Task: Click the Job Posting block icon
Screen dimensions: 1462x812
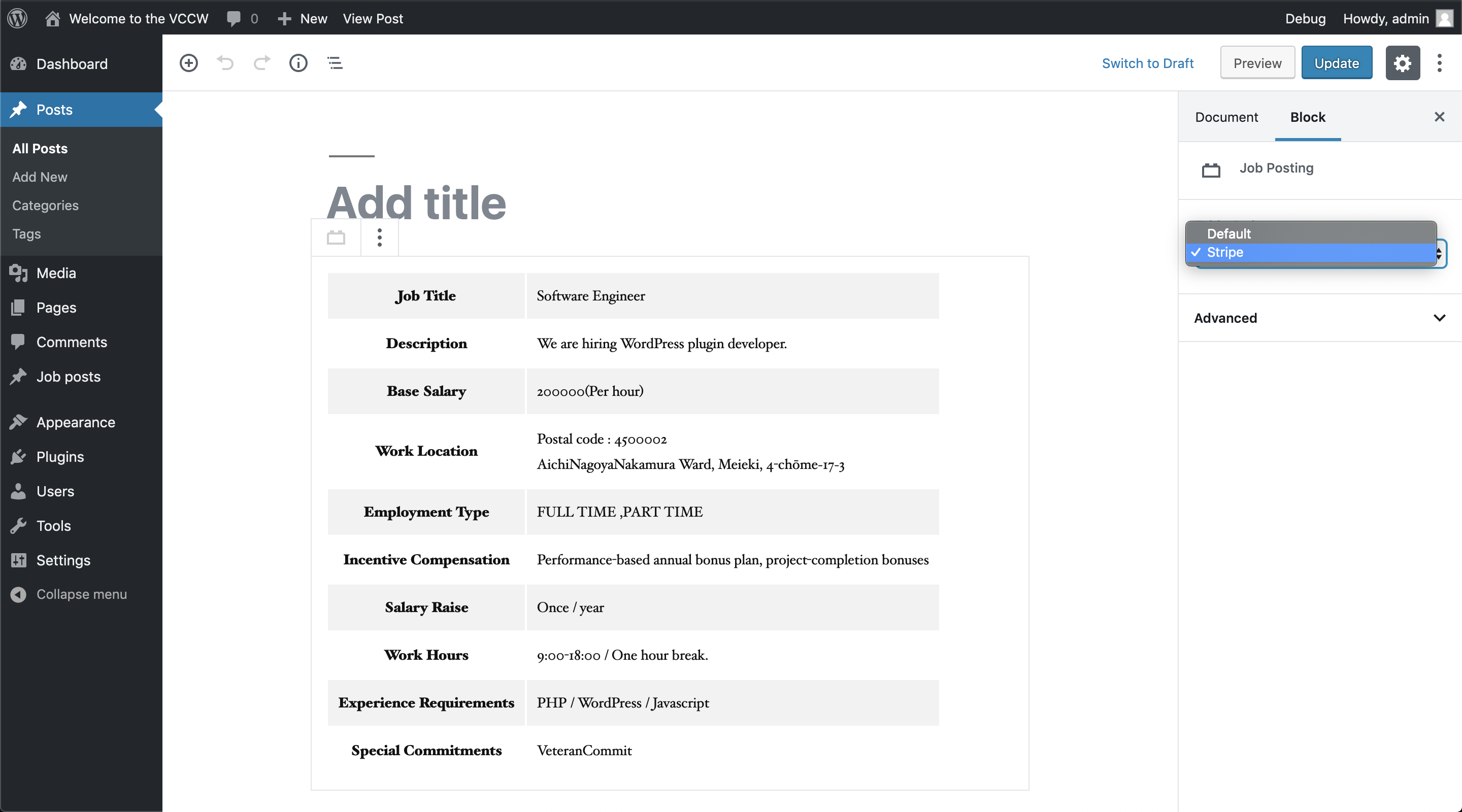Action: pyautogui.click(x=1211, y=168)
